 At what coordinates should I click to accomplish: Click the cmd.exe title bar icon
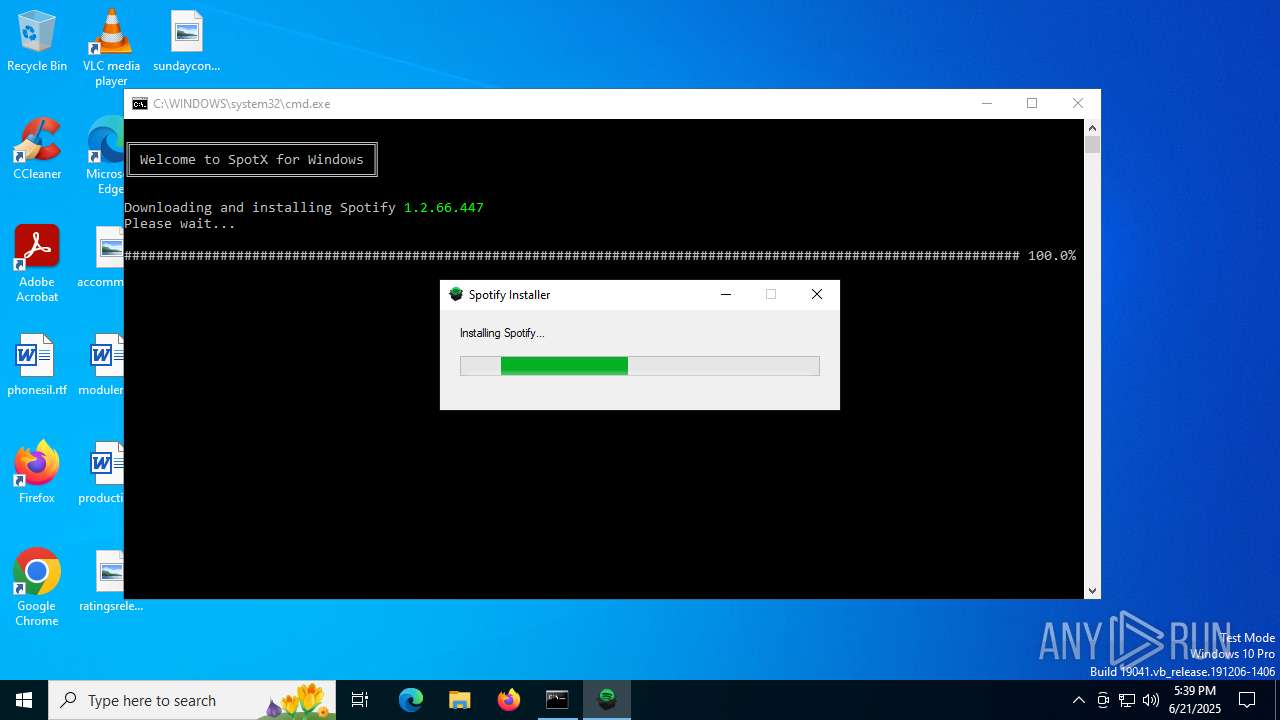[140, 104]
